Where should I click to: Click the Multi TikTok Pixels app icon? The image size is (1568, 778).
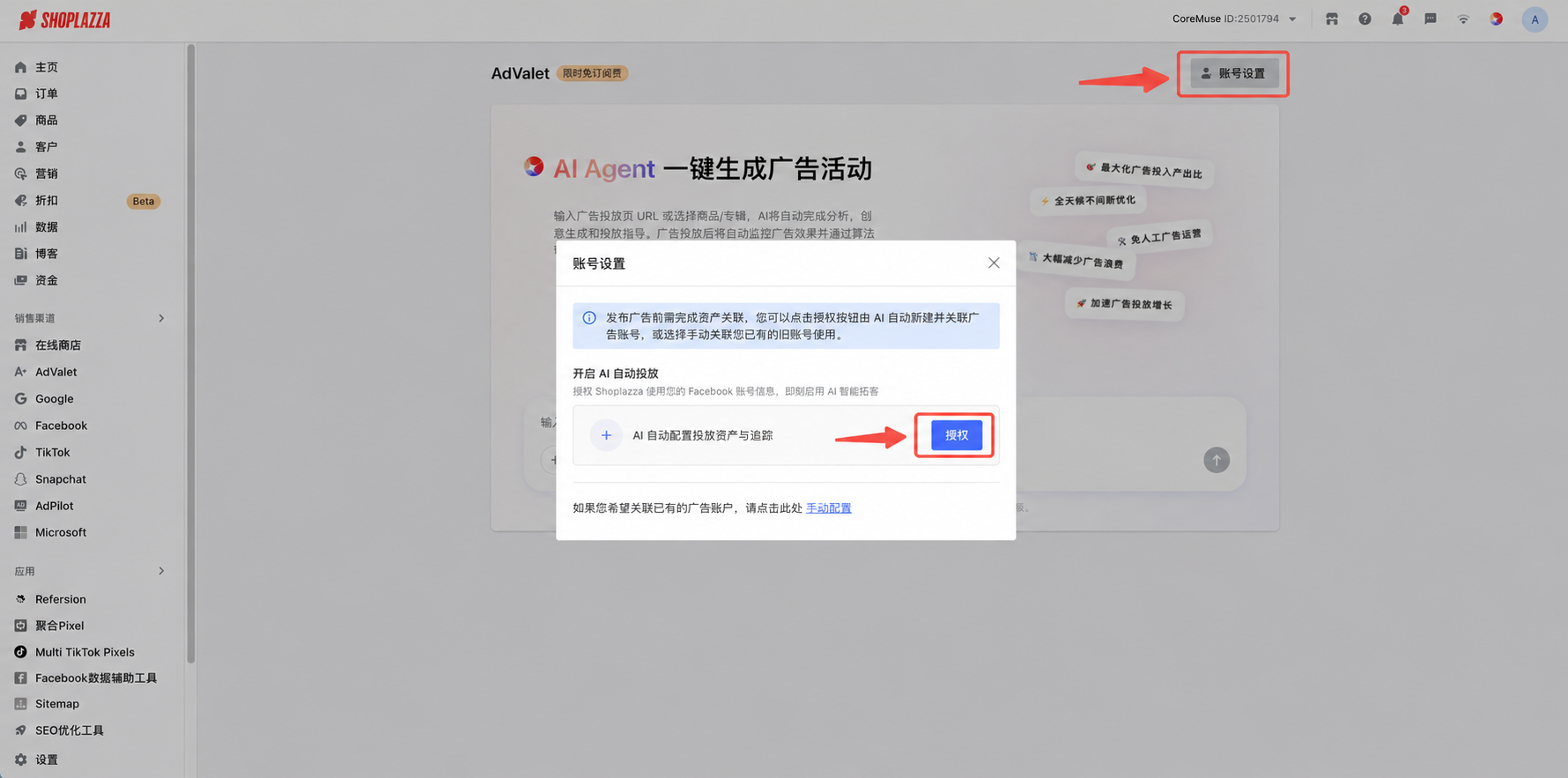click(x=20, y=652)
